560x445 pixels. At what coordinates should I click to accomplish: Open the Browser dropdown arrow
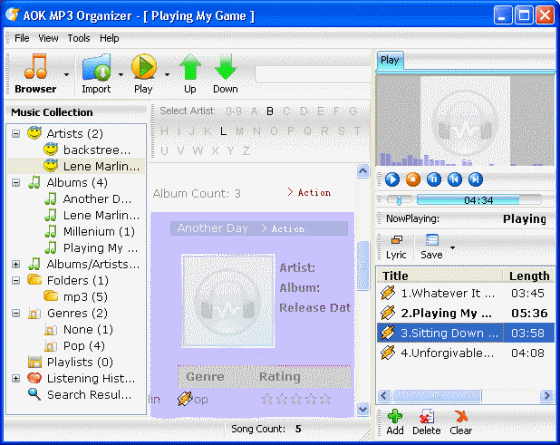click(x=66, y=75)
